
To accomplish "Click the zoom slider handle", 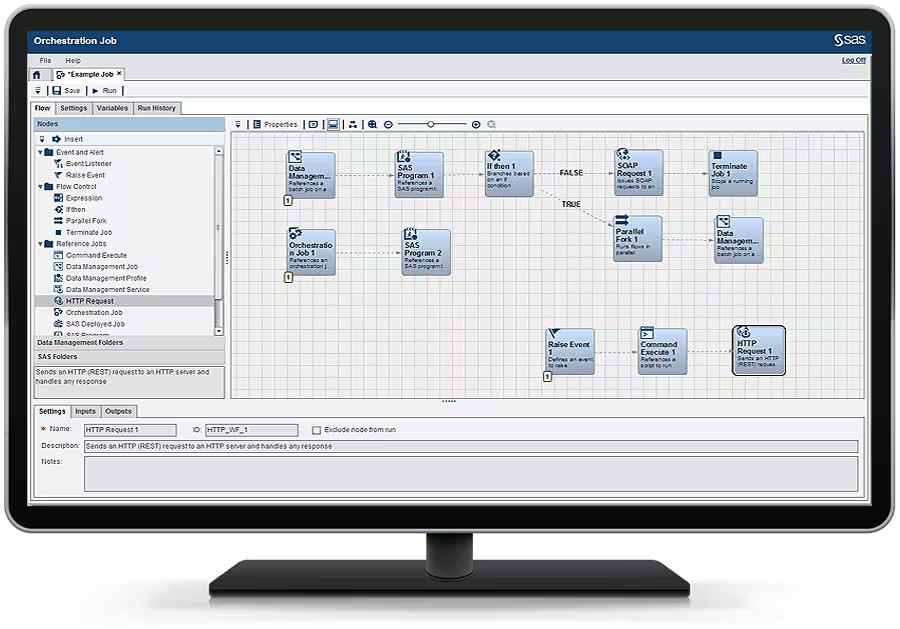I will [x=430, y=124].
